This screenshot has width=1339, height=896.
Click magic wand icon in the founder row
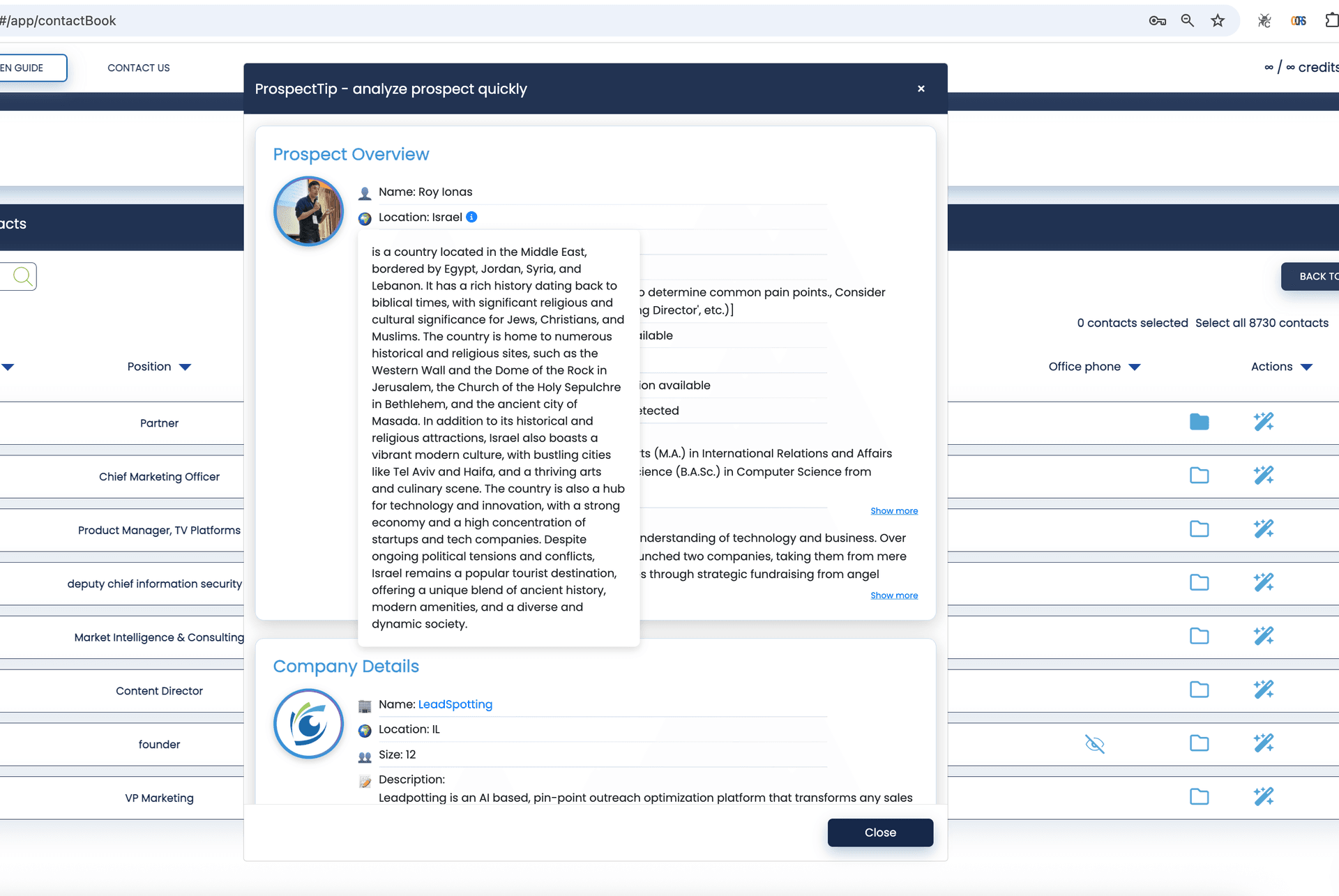coord(1264,743)
